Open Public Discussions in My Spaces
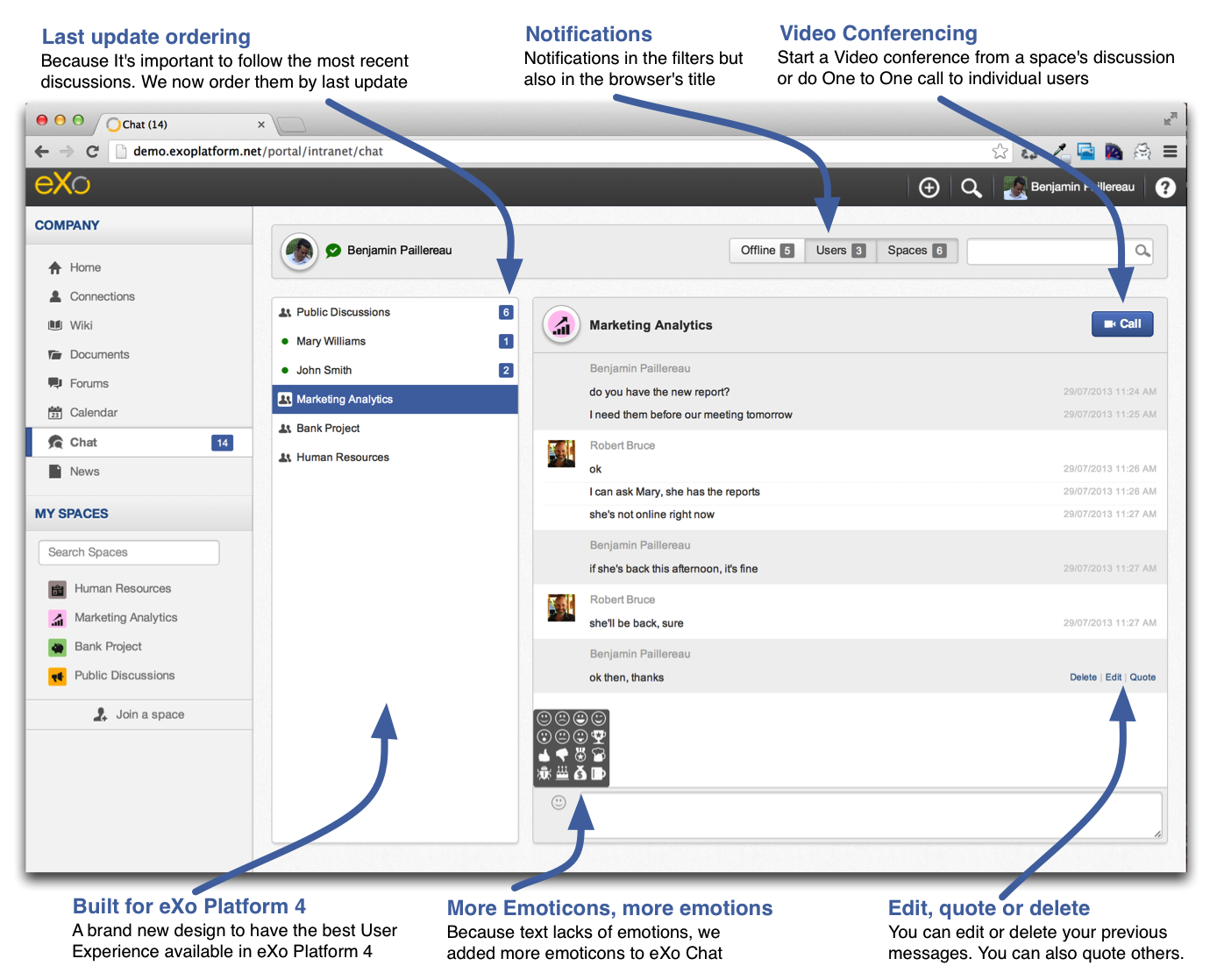Screen dimensions: 1217x980 111,675
